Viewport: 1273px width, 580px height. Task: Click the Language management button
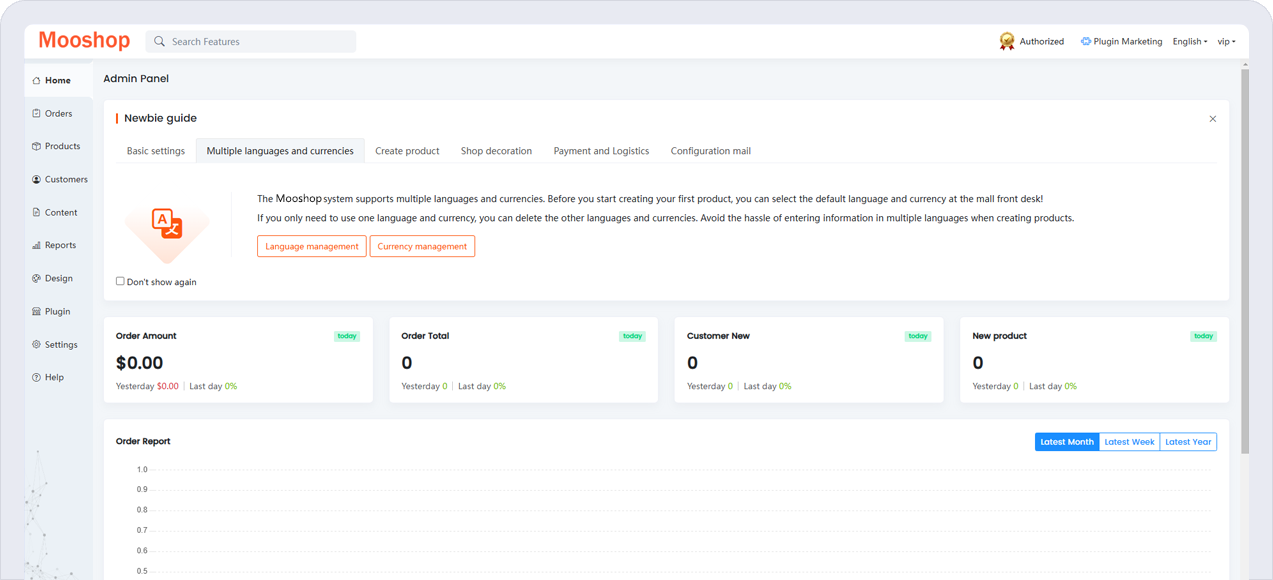click(311, 246)
